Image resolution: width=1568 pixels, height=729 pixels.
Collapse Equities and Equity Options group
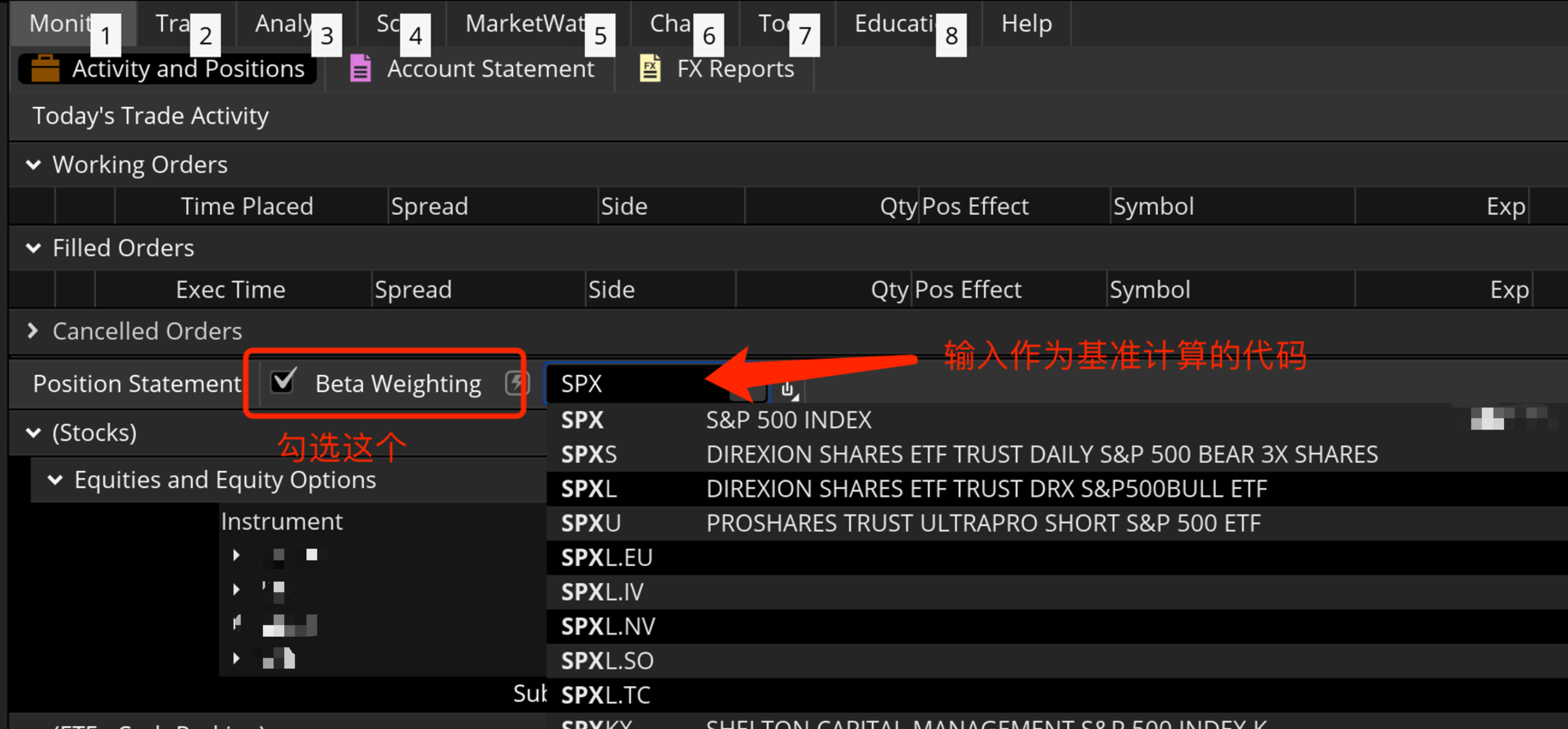point(56,480)
